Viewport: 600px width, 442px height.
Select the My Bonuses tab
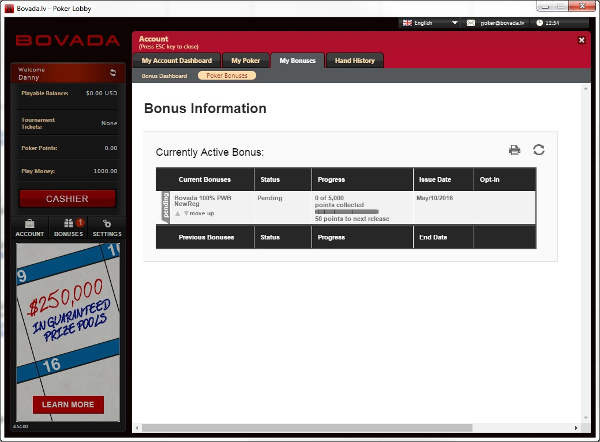click(x=297, y=60)
